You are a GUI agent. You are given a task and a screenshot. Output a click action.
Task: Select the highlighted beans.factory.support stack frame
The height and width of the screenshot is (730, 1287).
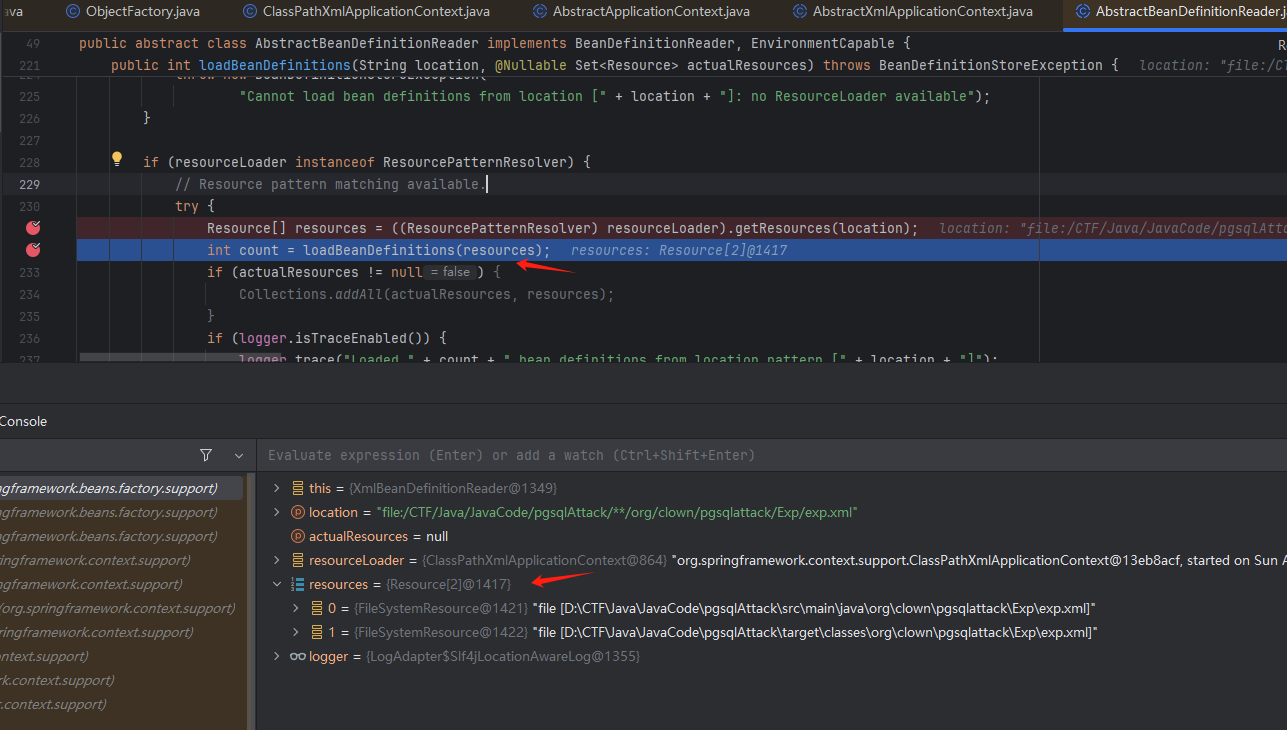[121, 488]
